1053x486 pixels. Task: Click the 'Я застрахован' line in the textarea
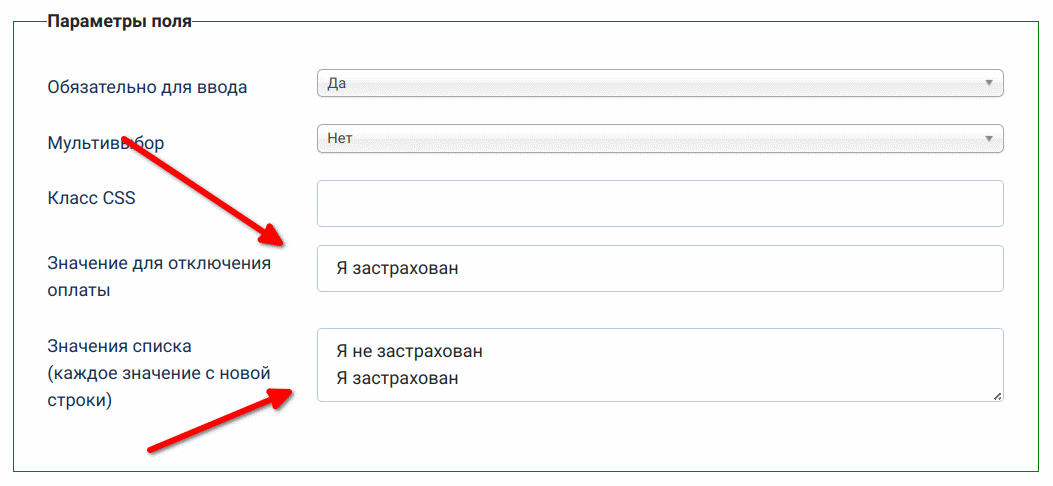pos(398,378)
